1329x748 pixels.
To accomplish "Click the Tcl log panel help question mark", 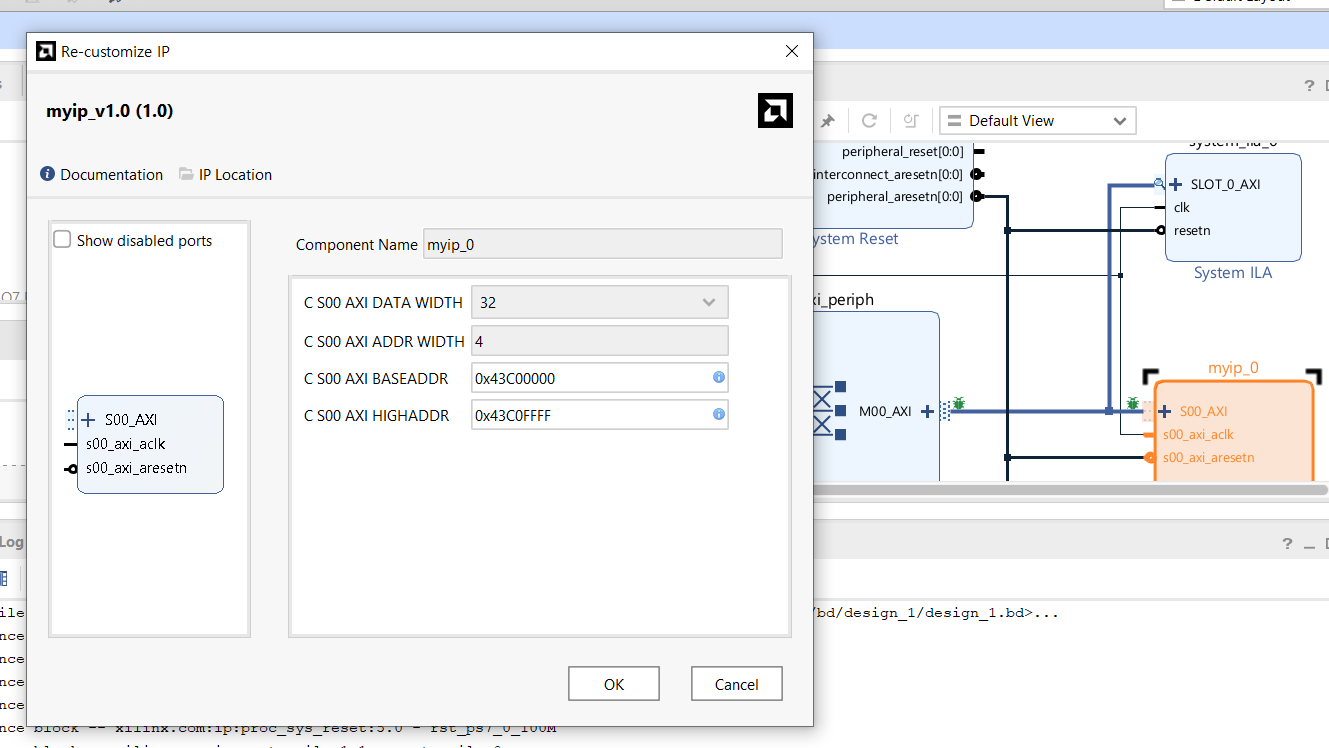I will (1288, 544).
